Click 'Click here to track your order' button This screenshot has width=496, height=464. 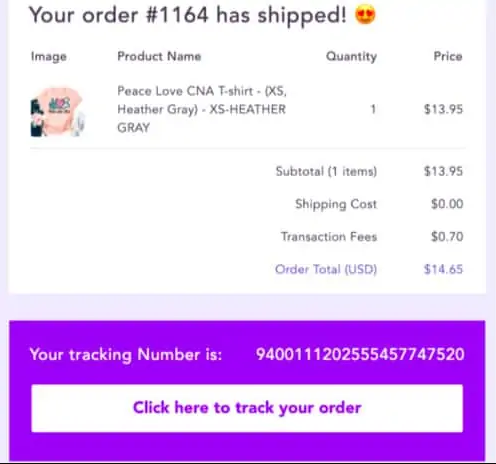pyautogui.click(x=247, y=408)
